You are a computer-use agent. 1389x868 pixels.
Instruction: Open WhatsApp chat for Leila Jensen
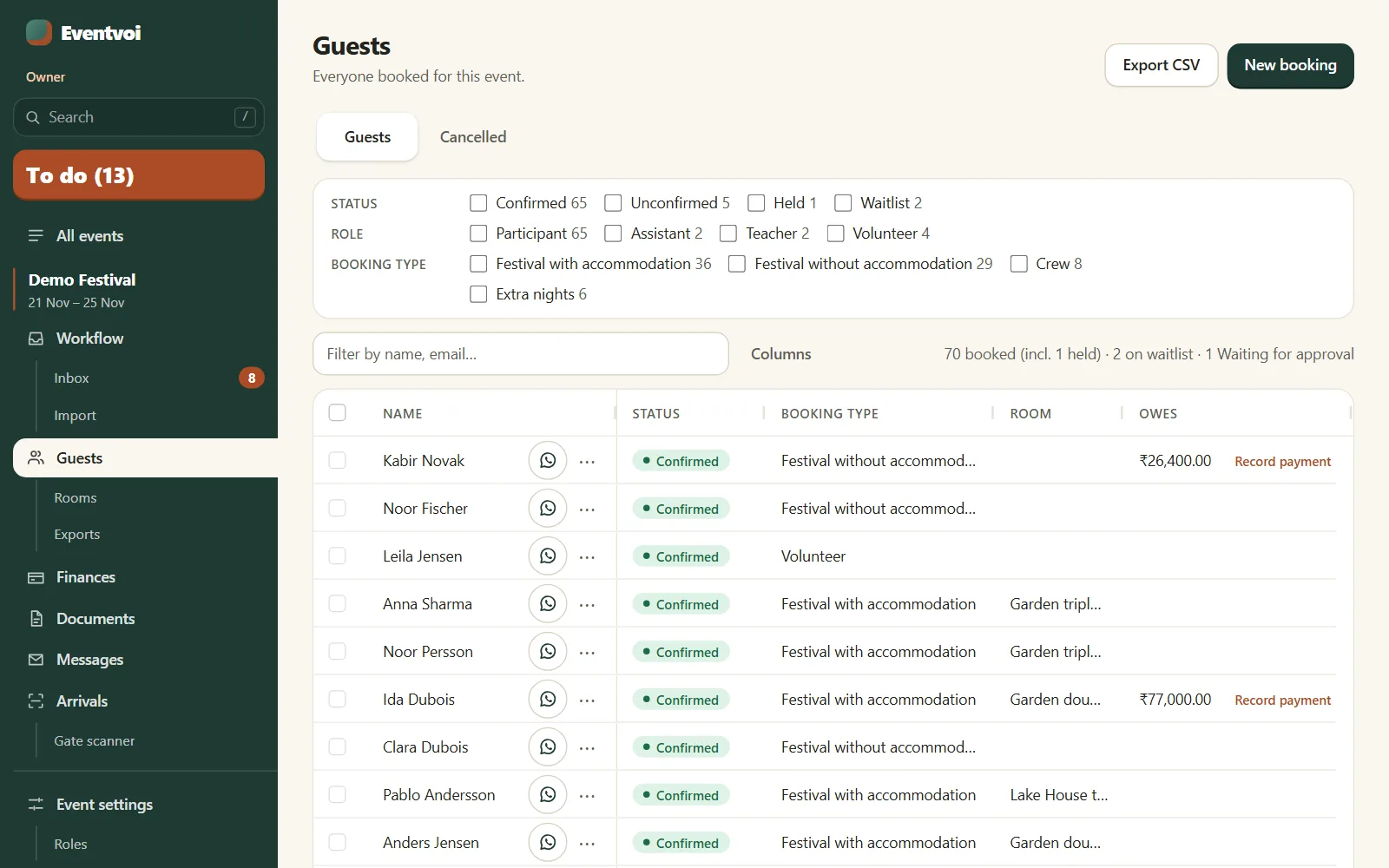548,556
